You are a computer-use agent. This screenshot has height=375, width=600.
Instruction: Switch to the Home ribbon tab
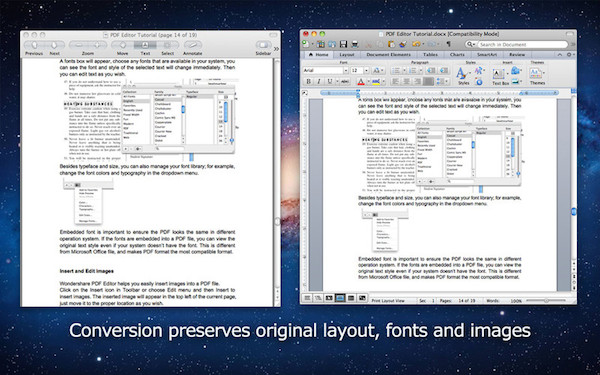click(318, 55)
